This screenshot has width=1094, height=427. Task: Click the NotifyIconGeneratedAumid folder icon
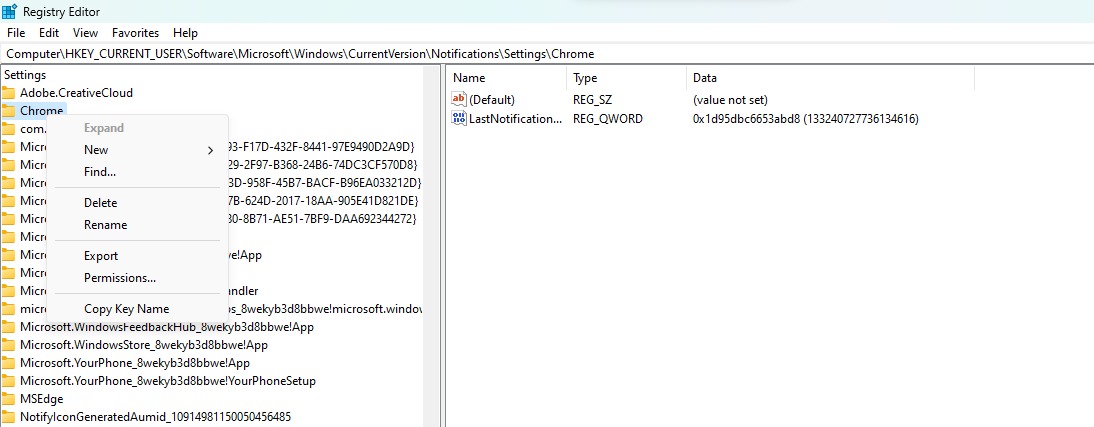click(x=9, y=417)
